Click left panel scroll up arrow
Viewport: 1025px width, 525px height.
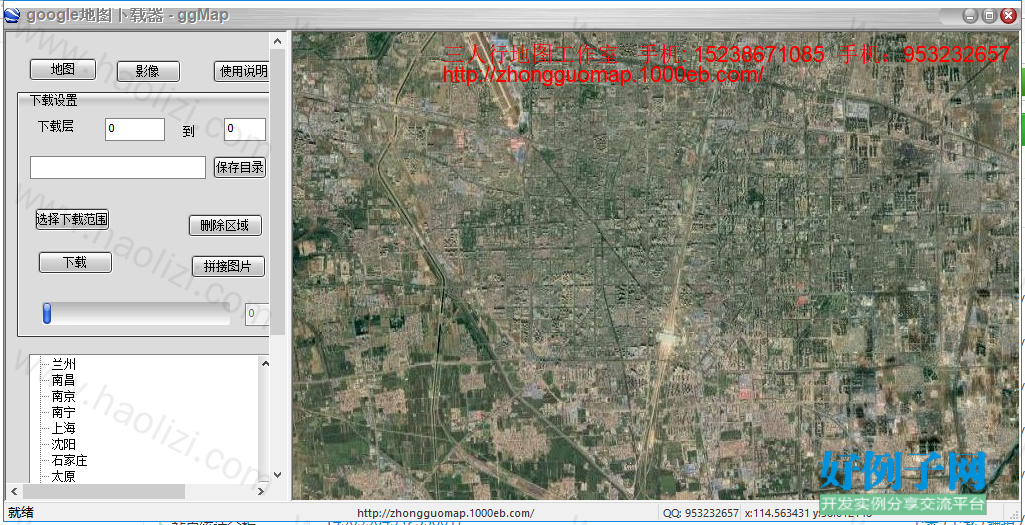277,42
